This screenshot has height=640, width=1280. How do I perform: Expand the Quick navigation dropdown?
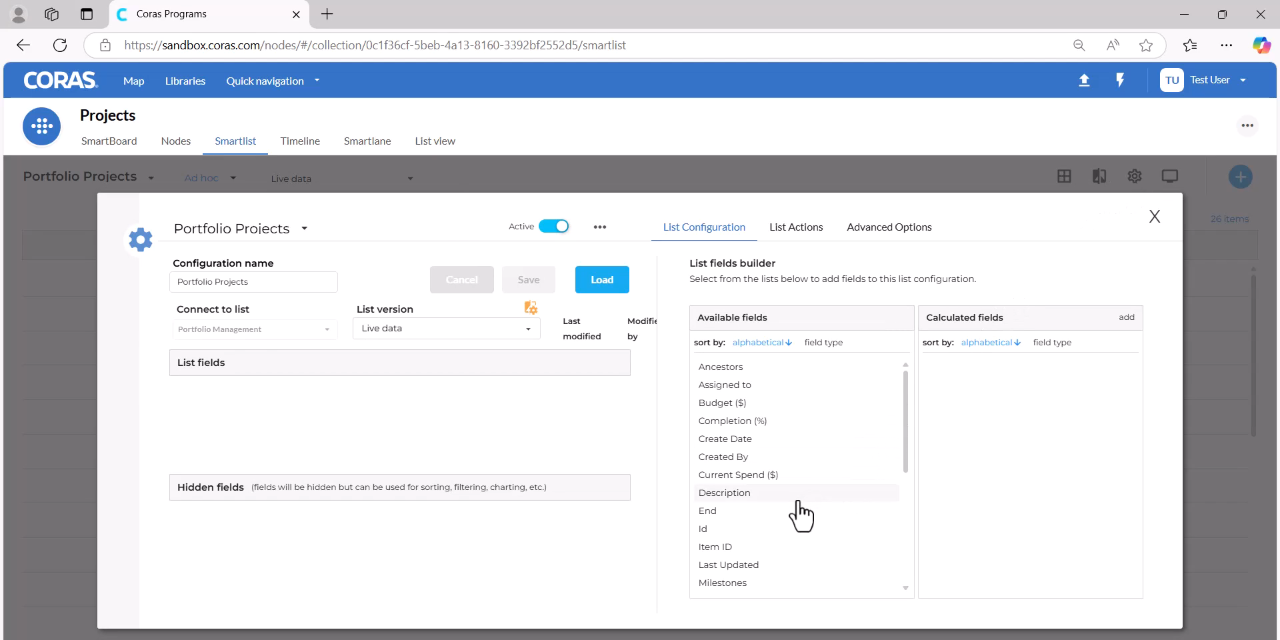click(x=273, y=81)
